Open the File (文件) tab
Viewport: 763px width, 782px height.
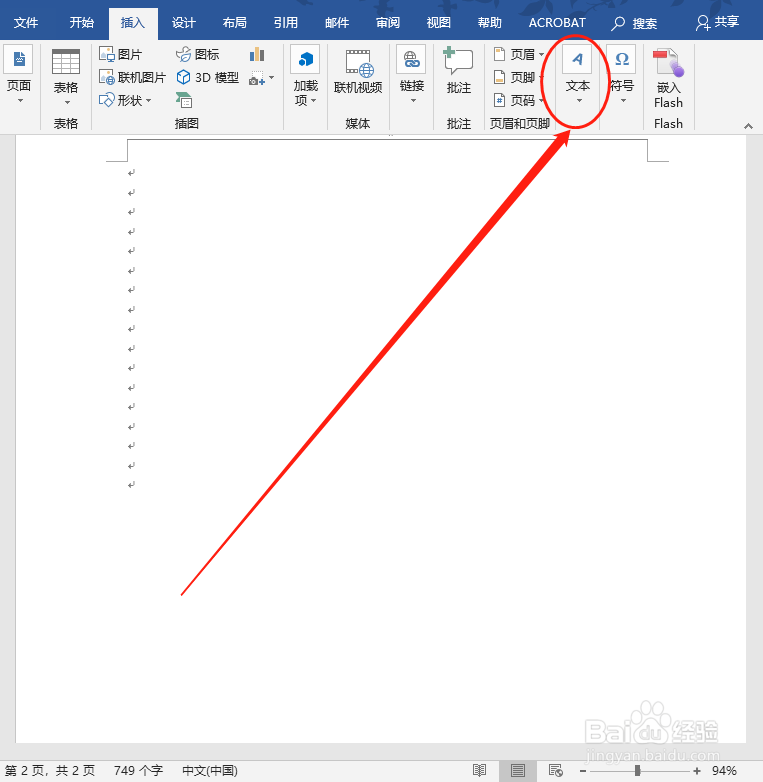[x=26, y=23]
